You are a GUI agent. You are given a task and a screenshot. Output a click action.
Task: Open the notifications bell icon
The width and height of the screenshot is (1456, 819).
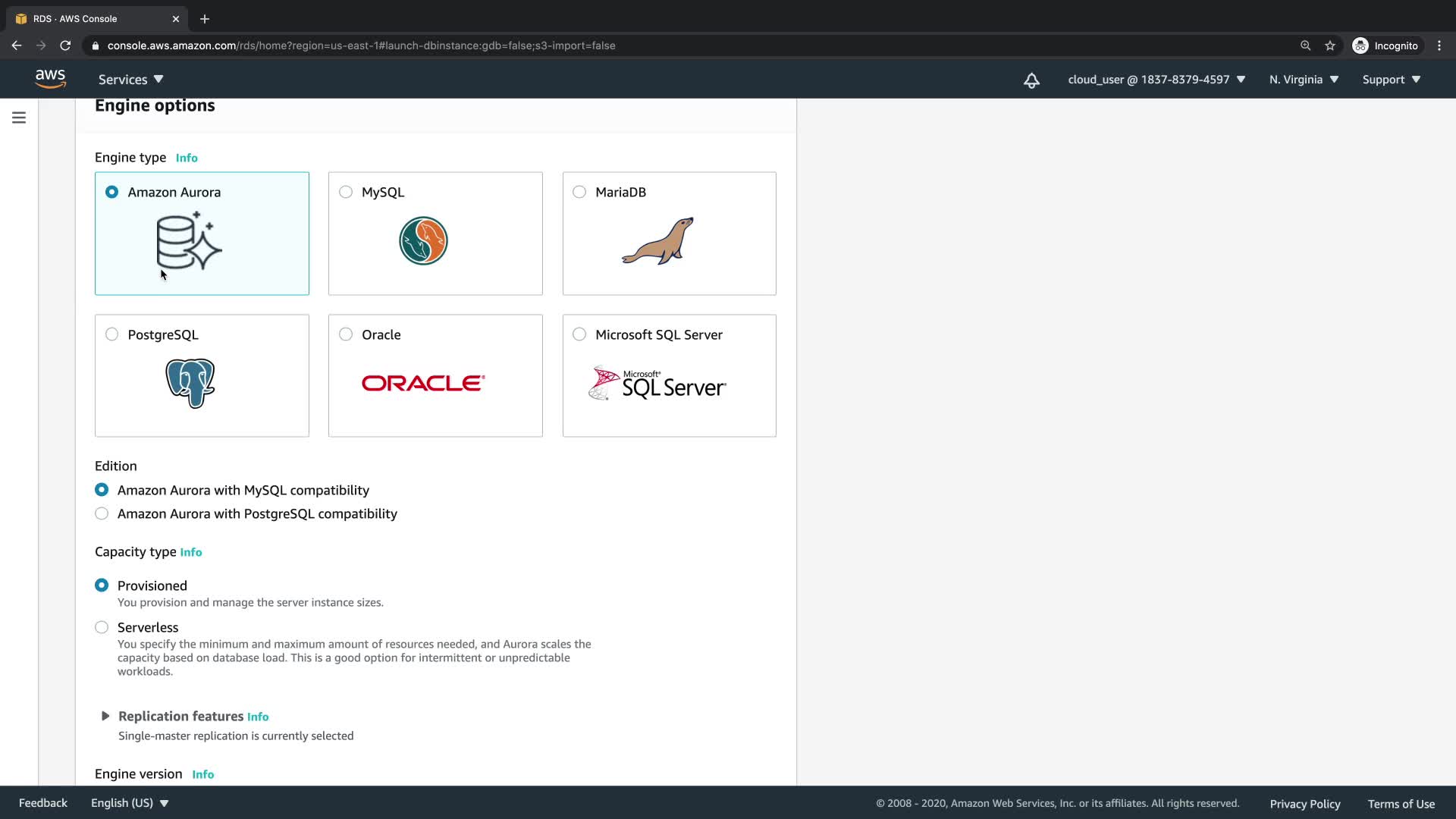(1031, 80)
